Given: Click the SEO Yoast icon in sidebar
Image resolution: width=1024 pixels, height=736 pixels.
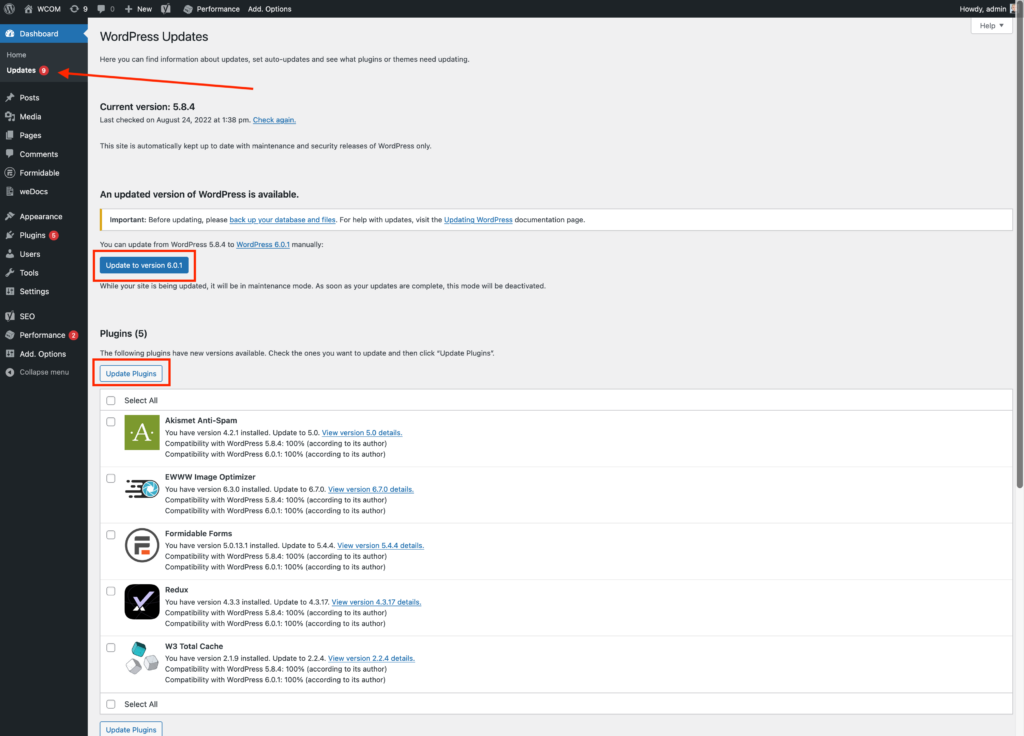Looking at the screenshot, I should [10, 316].
